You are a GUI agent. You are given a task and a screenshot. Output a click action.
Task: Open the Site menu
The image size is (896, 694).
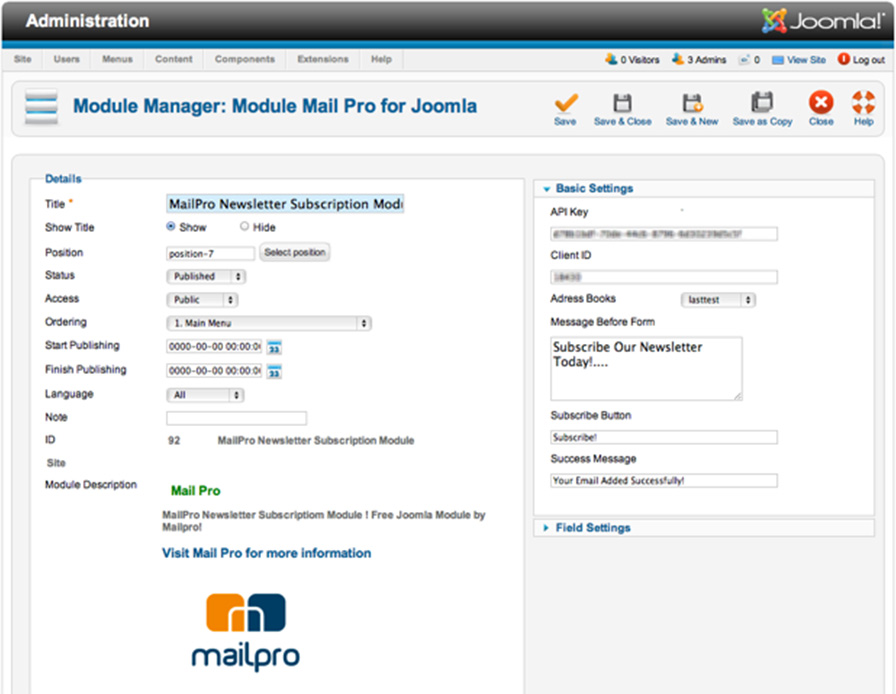tap(23, 59)
